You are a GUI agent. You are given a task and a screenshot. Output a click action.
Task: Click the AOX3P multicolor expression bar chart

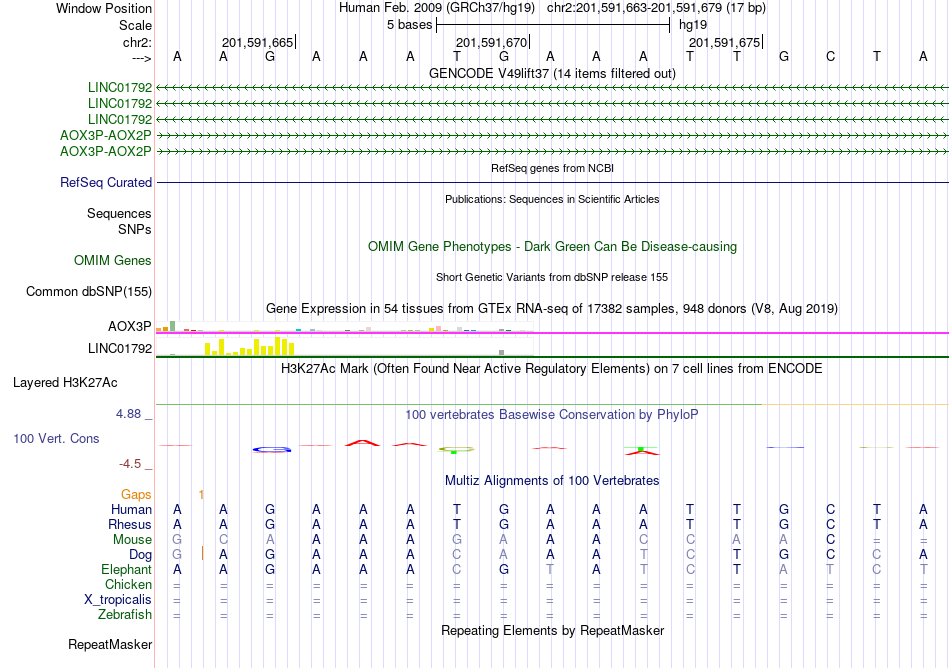click(344, 328)
